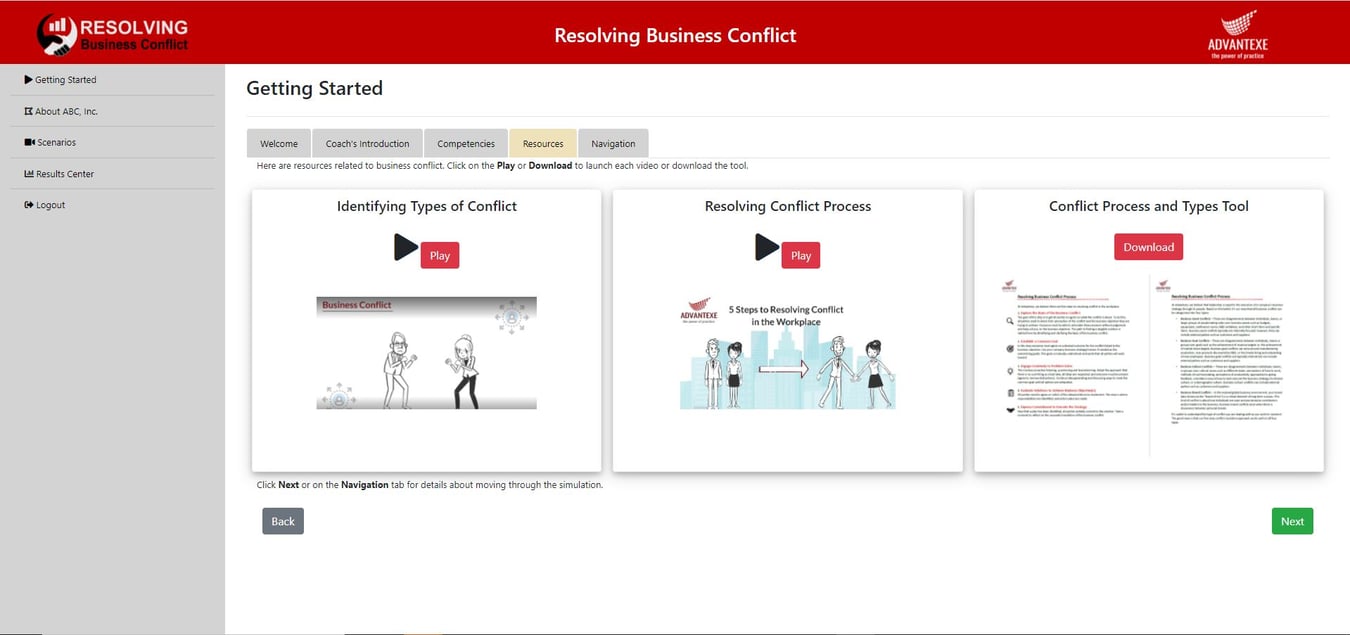Click the Next button

point(1292,520)
